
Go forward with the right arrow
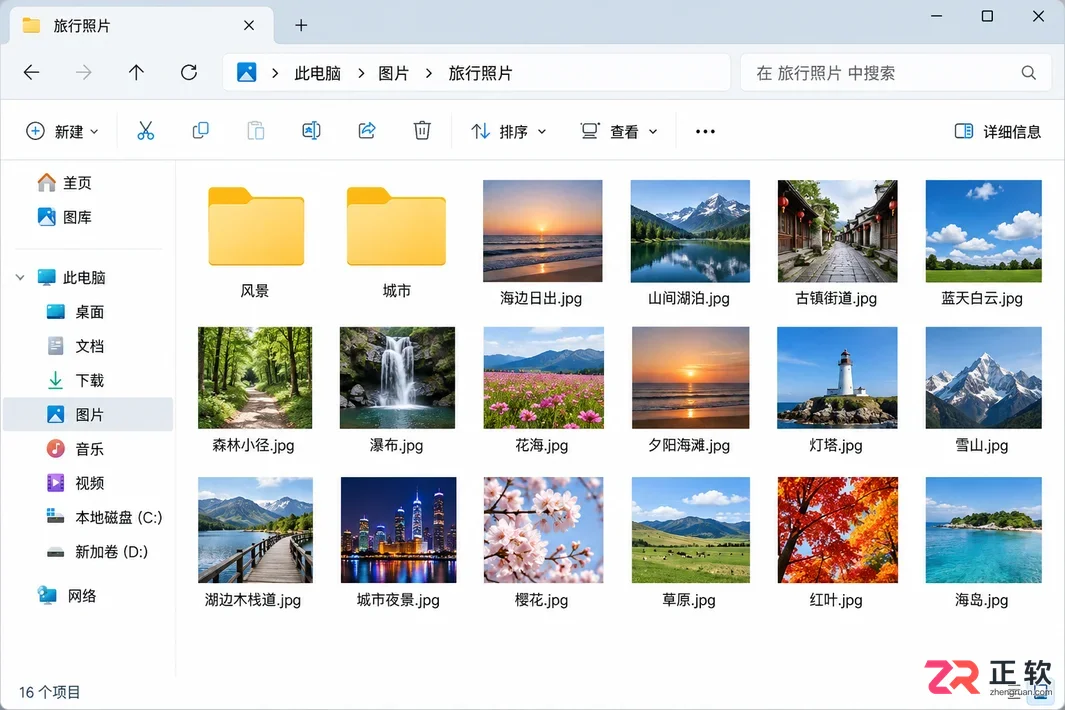(84, 73)
